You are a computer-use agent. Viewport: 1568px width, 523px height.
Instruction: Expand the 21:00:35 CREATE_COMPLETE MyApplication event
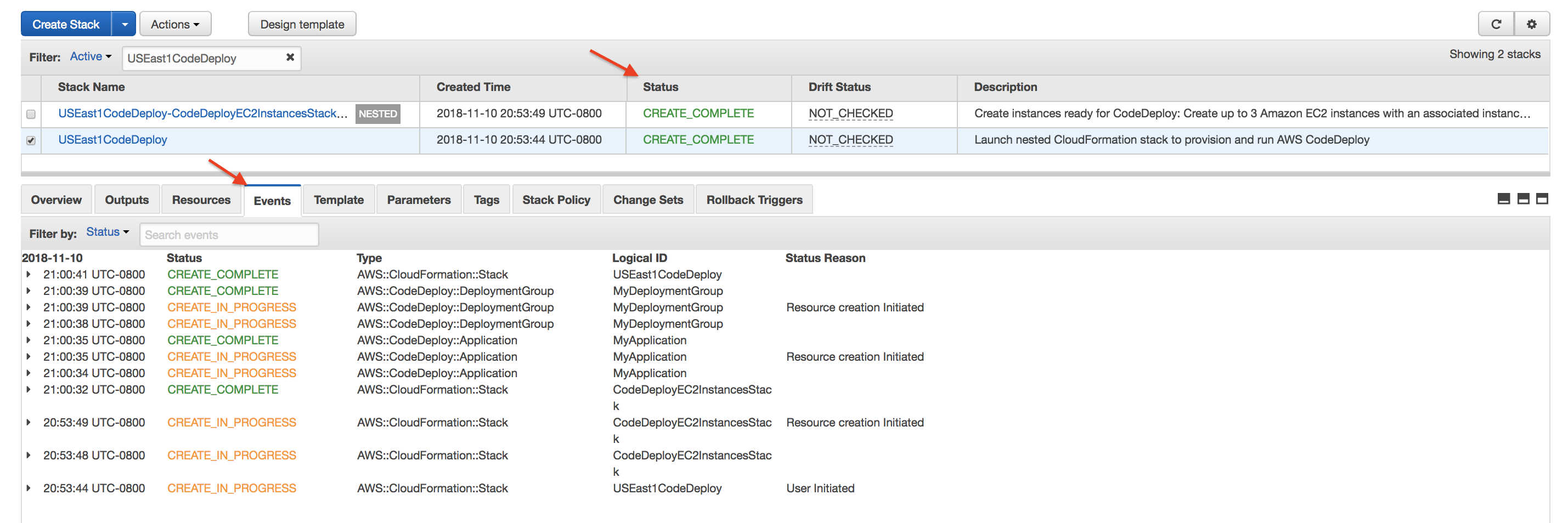pos(29,340)
